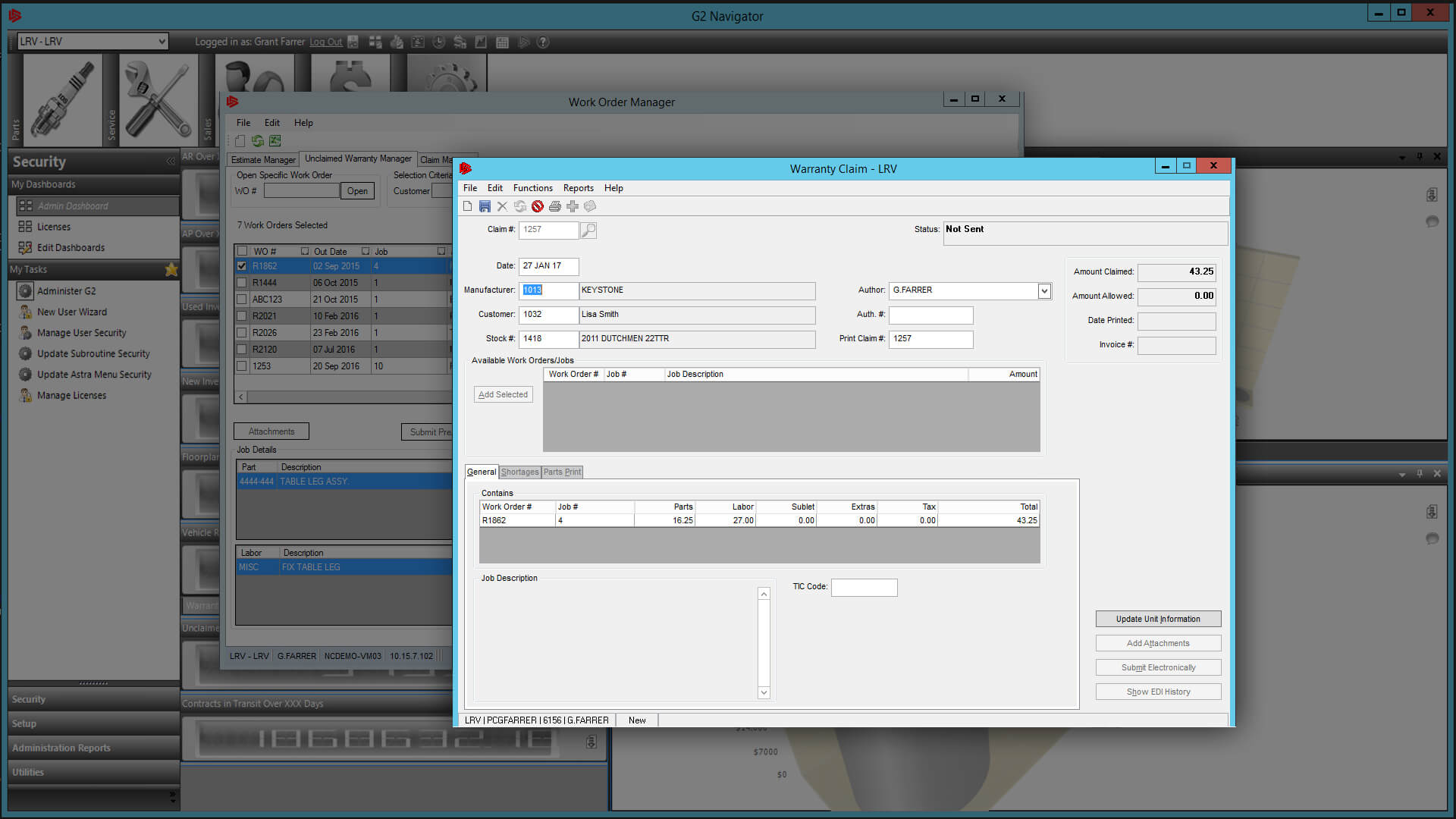This screenshot has height=819, width=1456.
Task: Click the up arrow of Job Description scrollbar
Action: [764, 594]
